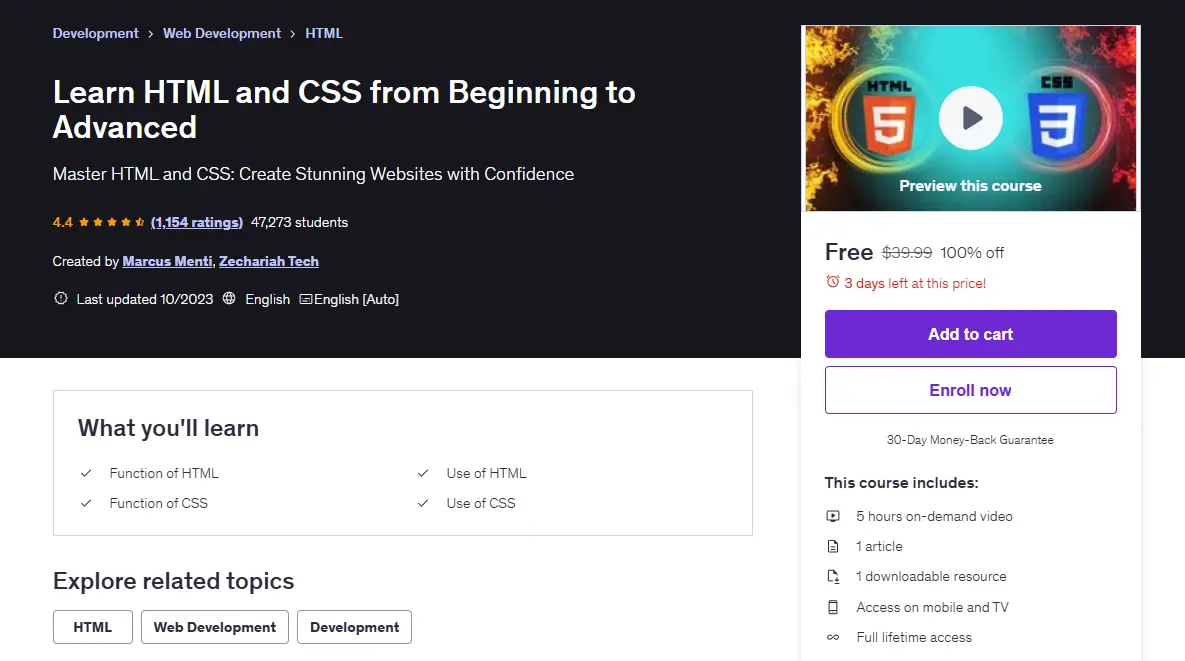Click the on-demand video icon

click(833, 516)
